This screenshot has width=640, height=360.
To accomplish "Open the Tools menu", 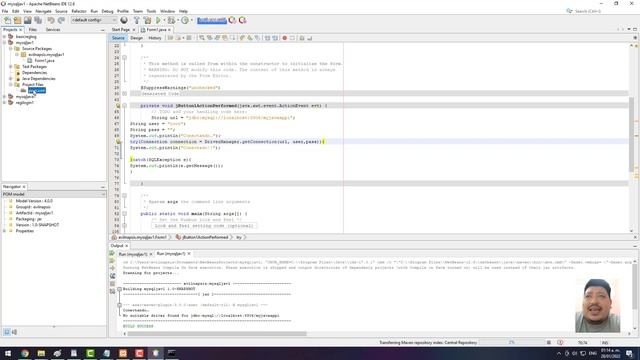I will click(151, 11).
